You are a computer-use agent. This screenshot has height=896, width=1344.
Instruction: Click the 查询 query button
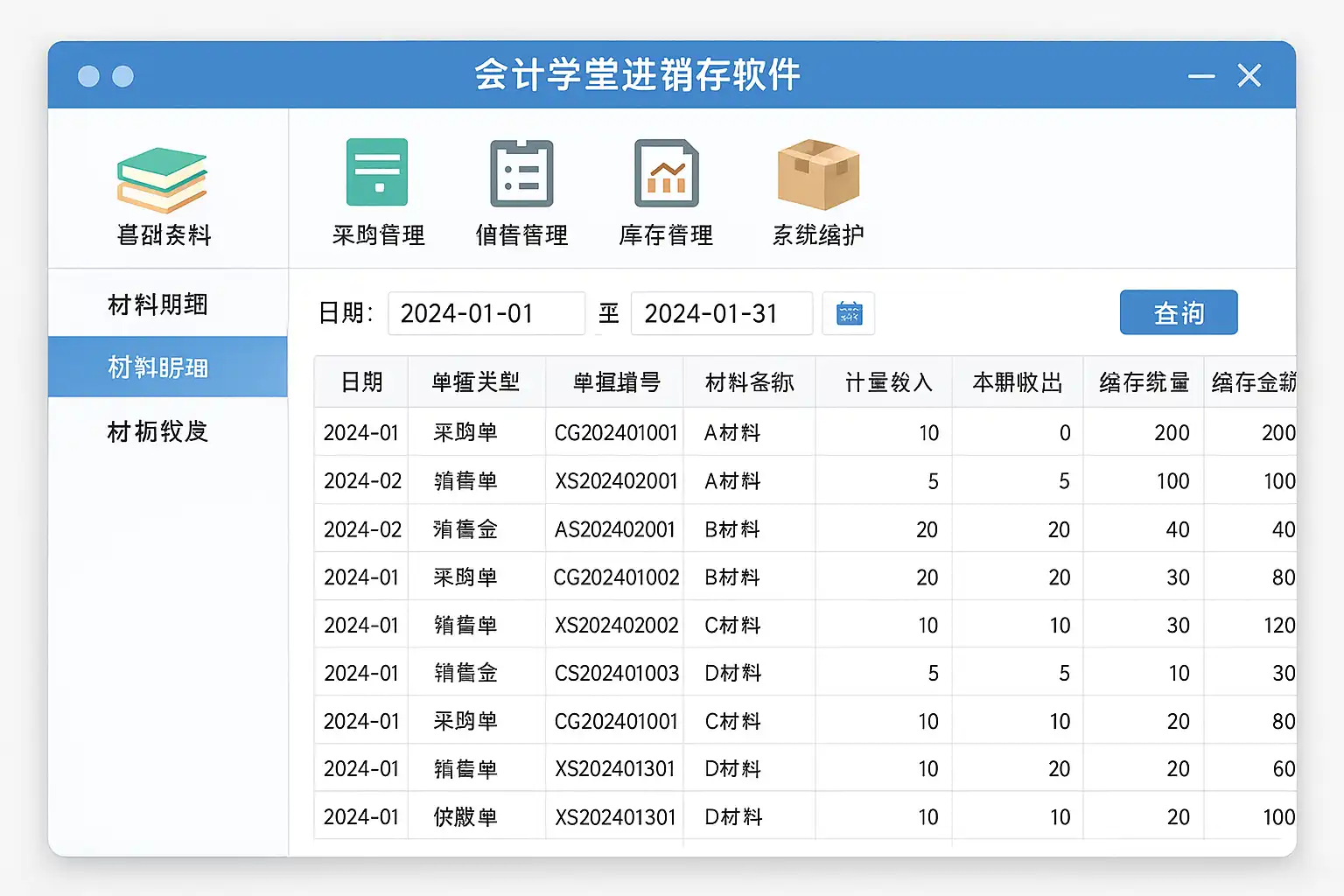click(x=1178, y=312)
